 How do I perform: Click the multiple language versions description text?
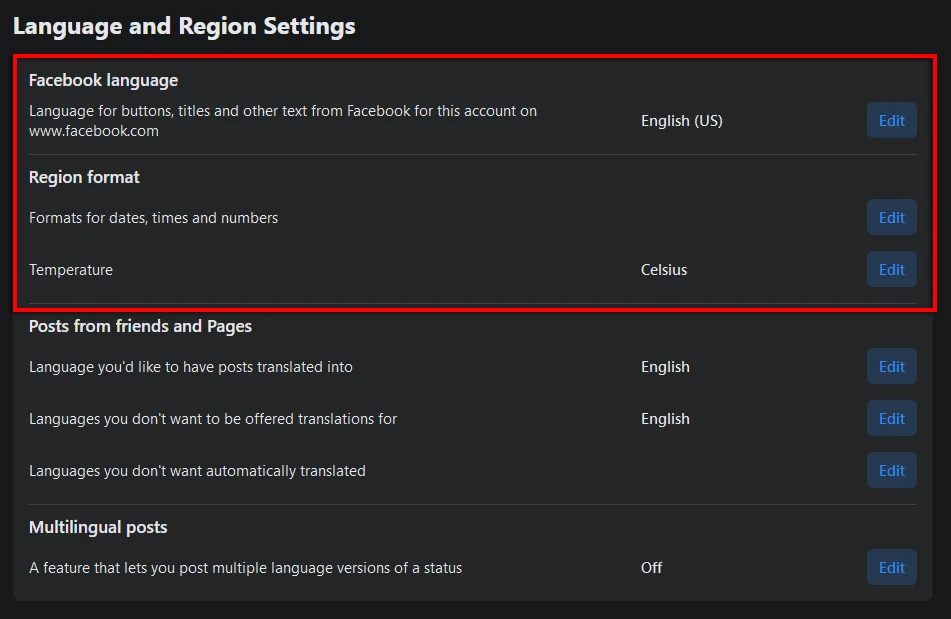(245, 567)
